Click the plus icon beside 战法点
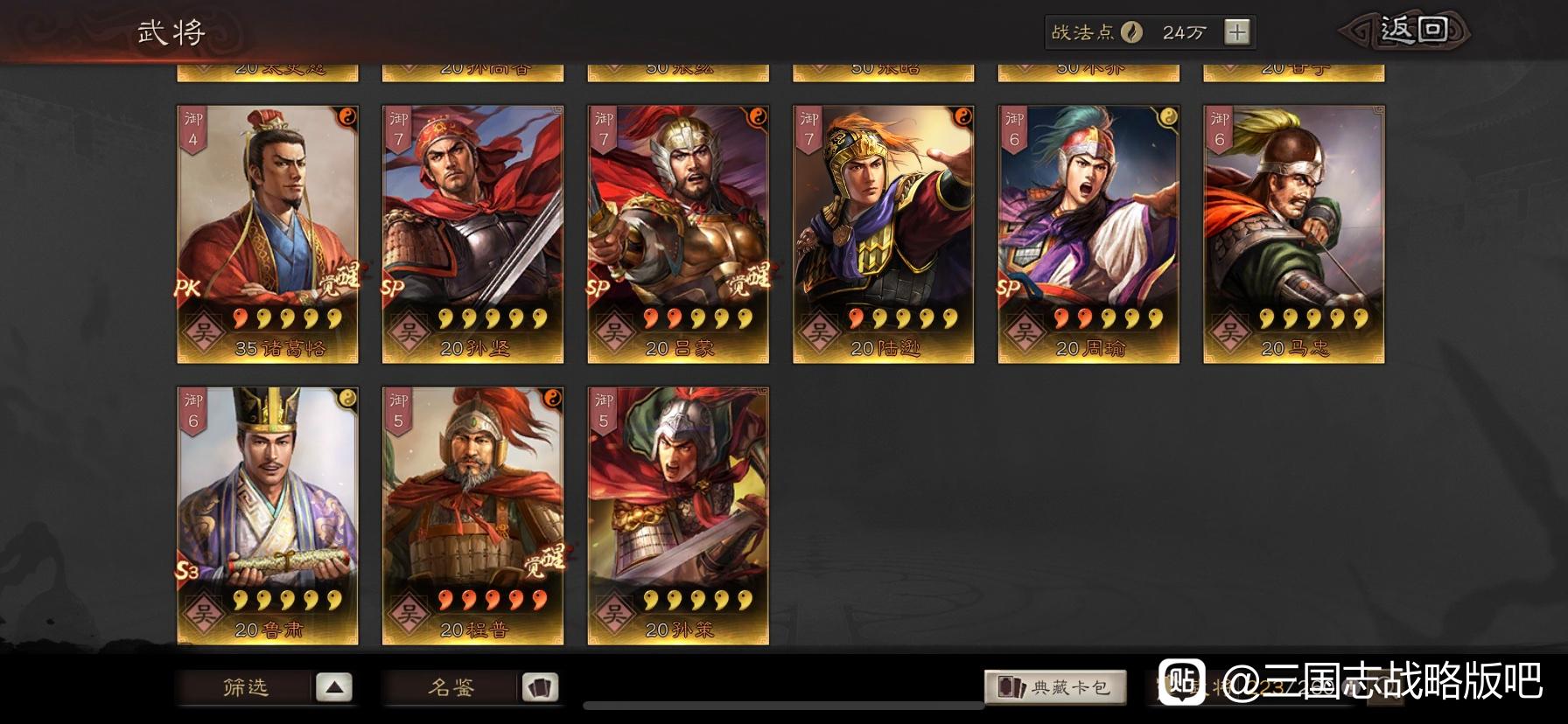Screen dimensions: 1568x724 tap(1236, 32)
